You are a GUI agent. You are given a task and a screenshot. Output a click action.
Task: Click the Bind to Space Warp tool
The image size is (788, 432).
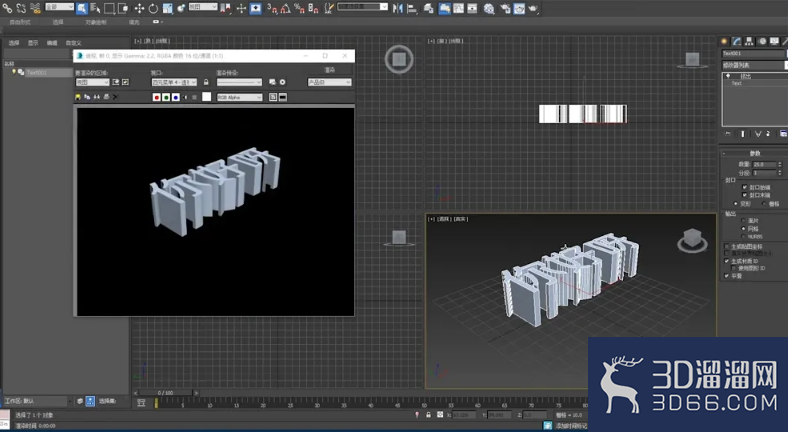[35, 8]
